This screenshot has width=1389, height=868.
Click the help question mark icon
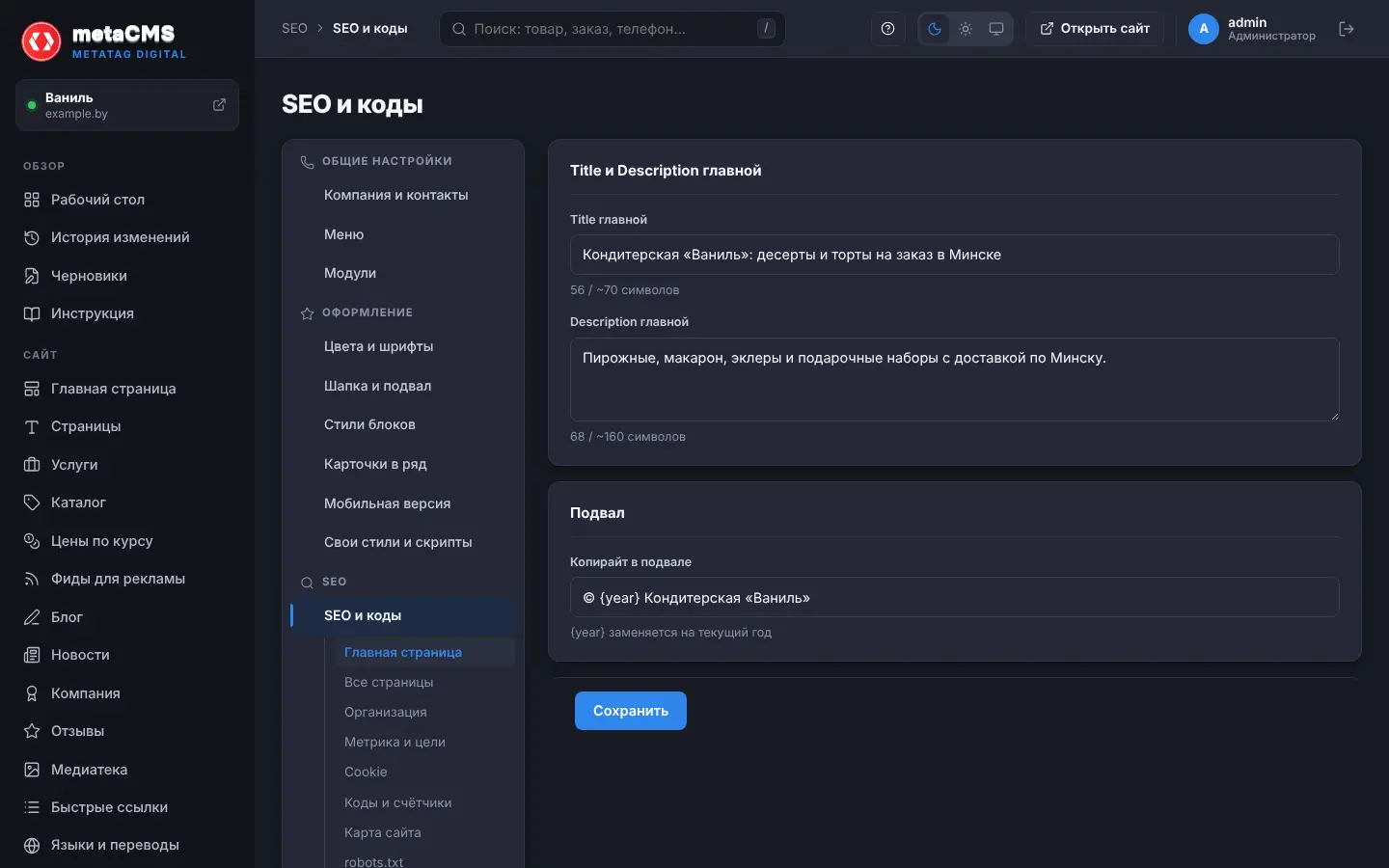coord(887,29)
